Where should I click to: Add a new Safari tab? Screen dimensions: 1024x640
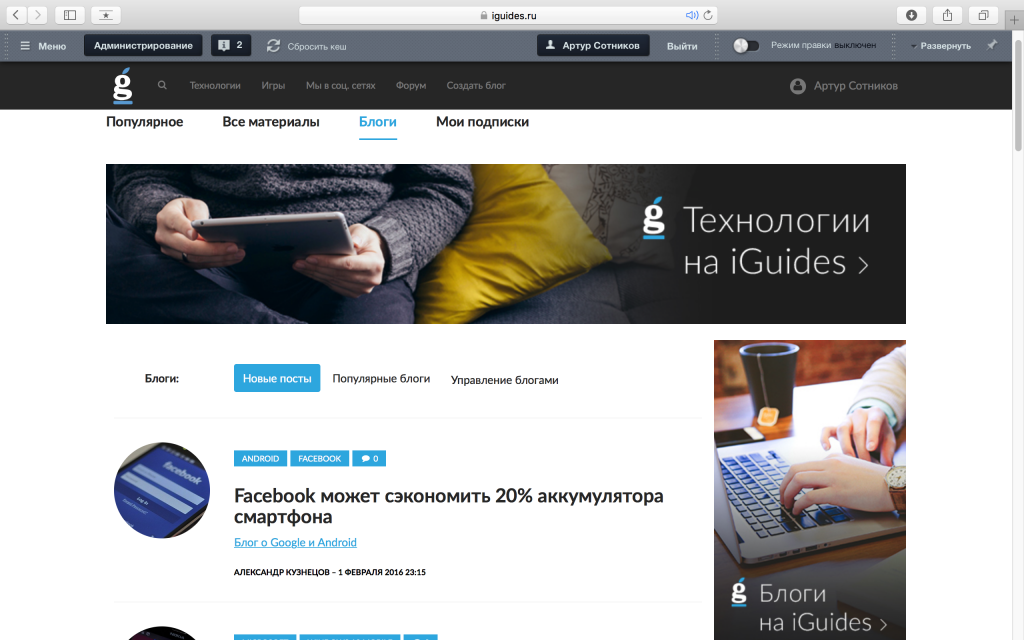1014,20
